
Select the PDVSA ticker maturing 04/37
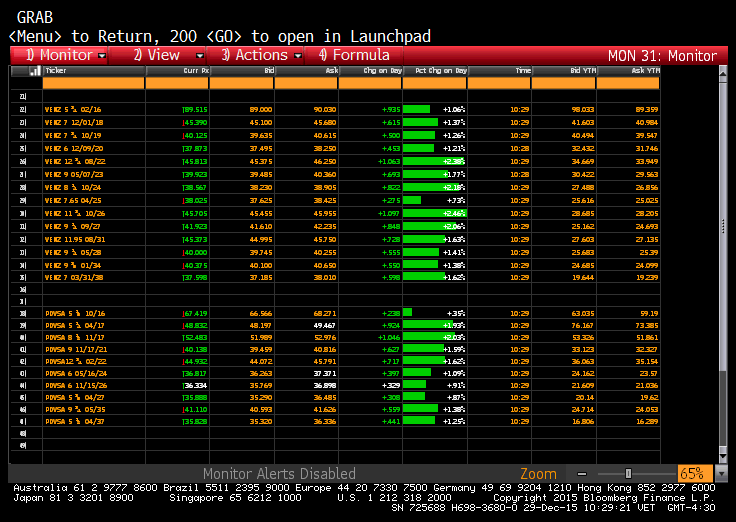[75, 422]
